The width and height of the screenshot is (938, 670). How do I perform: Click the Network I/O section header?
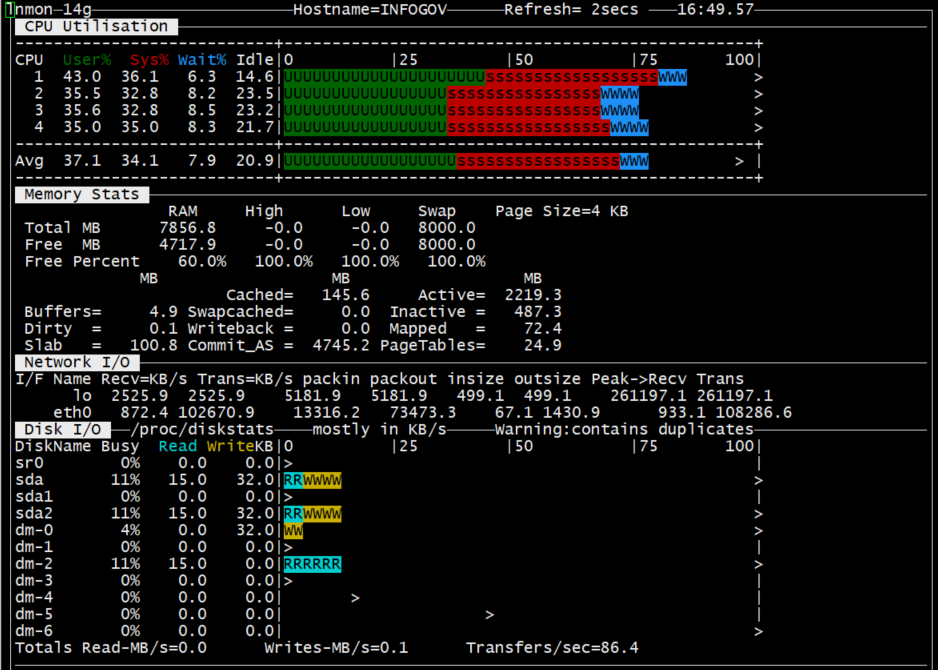(77, 363)
